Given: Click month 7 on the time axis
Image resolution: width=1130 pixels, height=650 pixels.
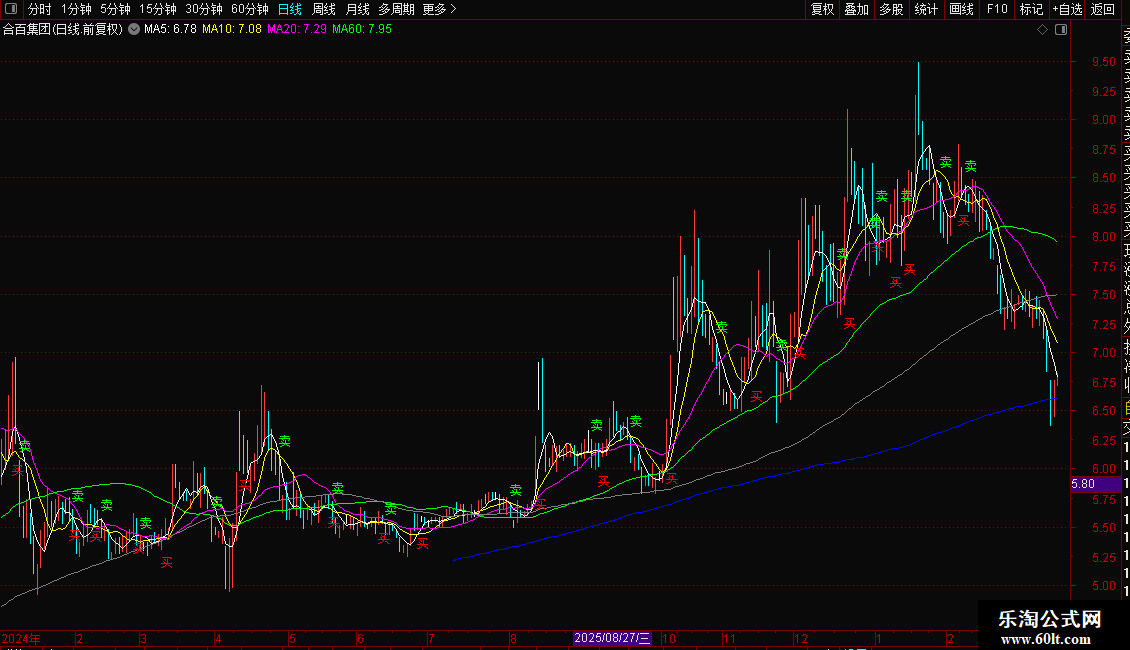Looking at the screenshot, I should point(431,638).
